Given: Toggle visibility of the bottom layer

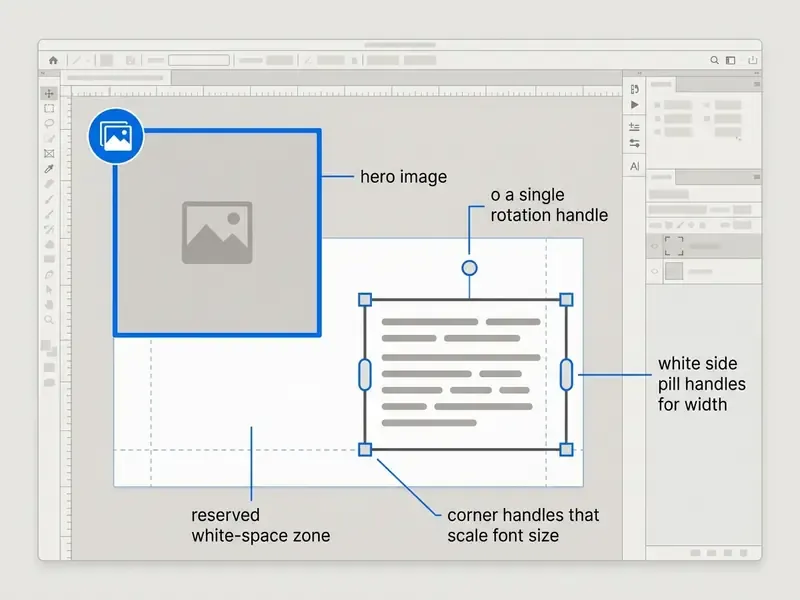Looking at the screenshot, I should 655,271.
